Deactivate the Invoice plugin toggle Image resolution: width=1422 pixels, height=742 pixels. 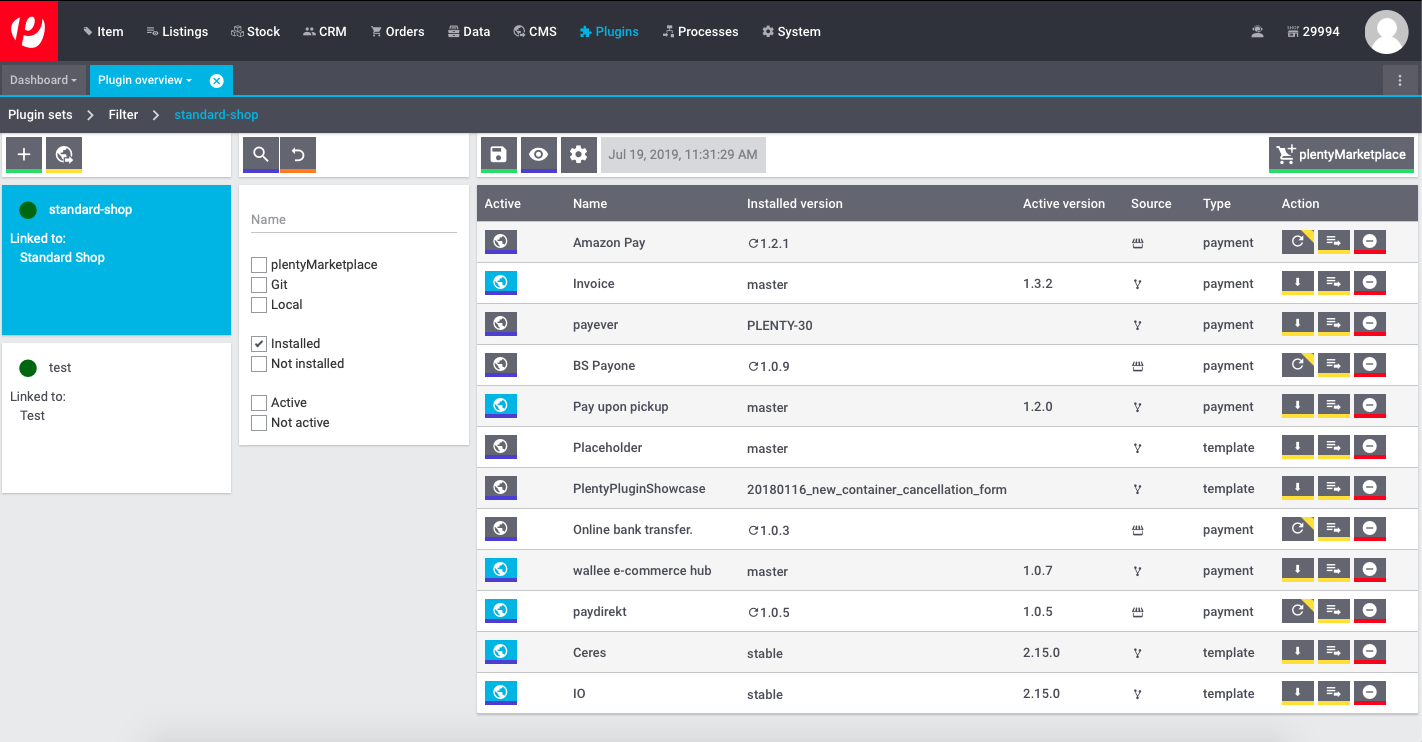(x=501, y=283)
